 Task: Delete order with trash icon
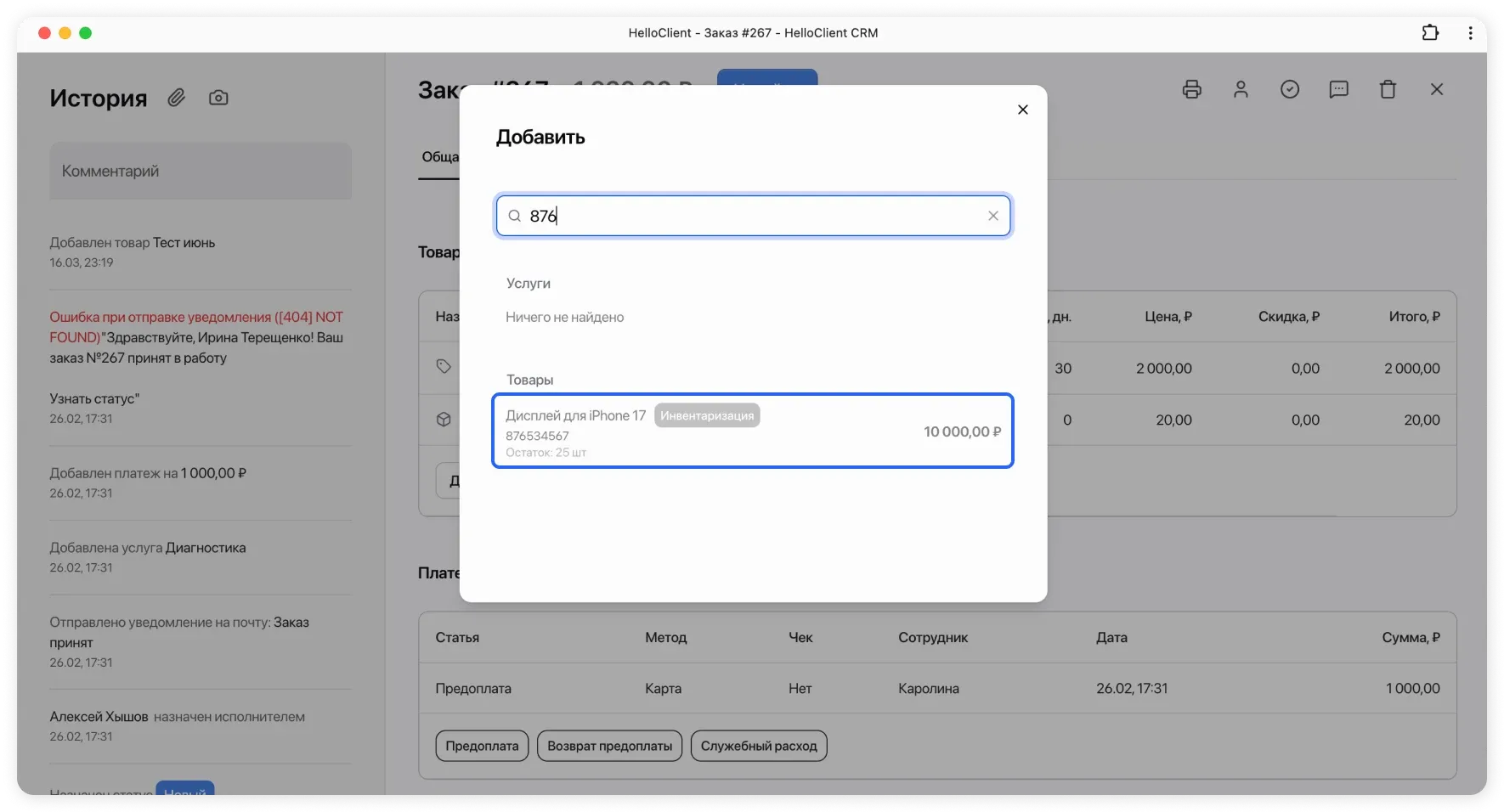pyautogui.click(x=1388, y=89)
